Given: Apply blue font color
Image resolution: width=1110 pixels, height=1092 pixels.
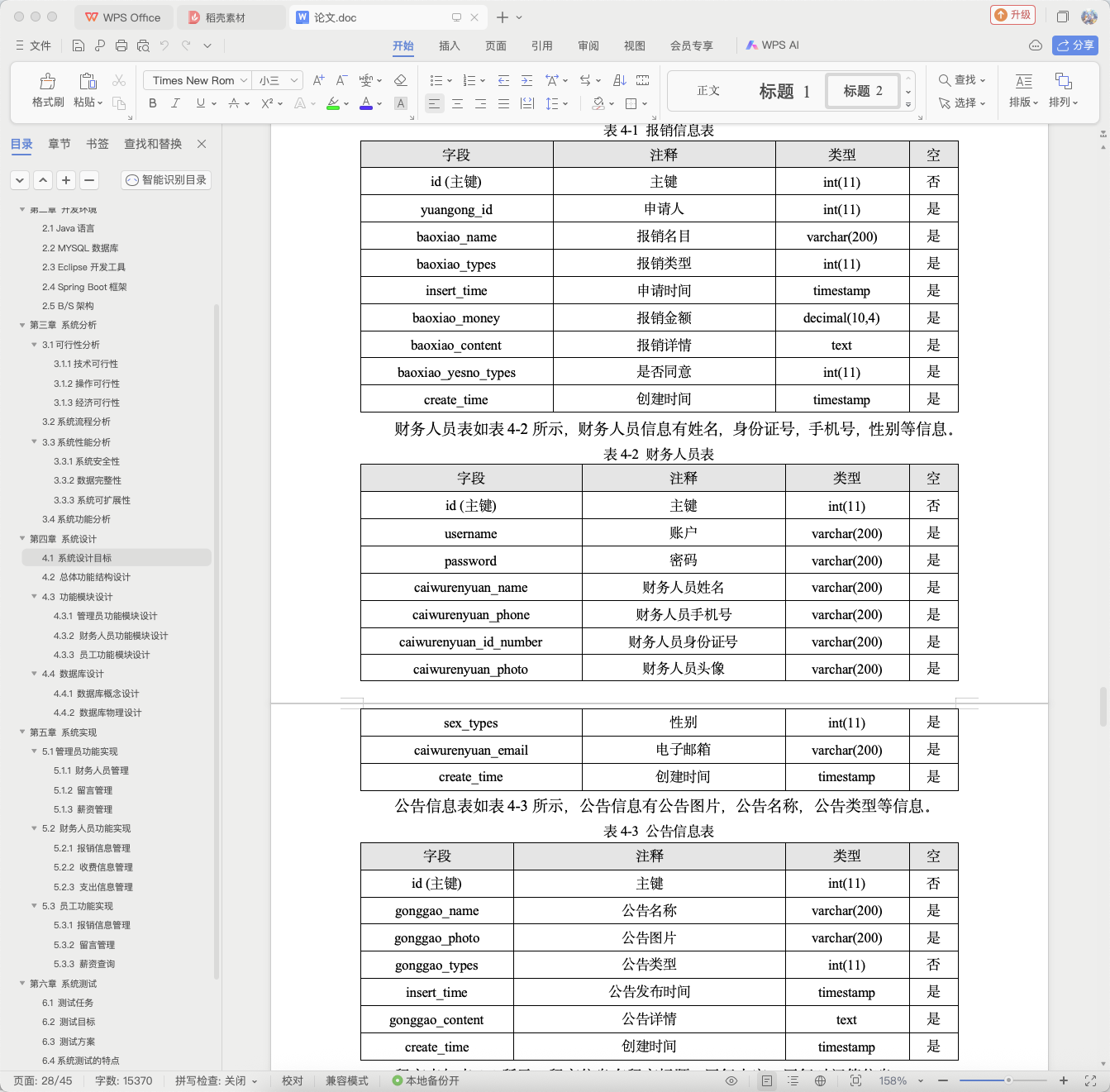Looking at the screenshot, I should point(366,103).
